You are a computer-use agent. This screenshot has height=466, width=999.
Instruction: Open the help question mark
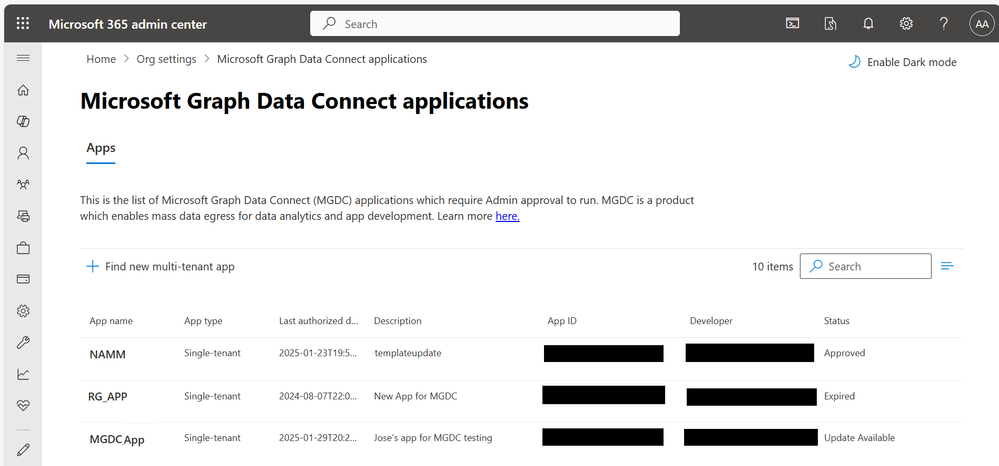[x=944, y=24]
